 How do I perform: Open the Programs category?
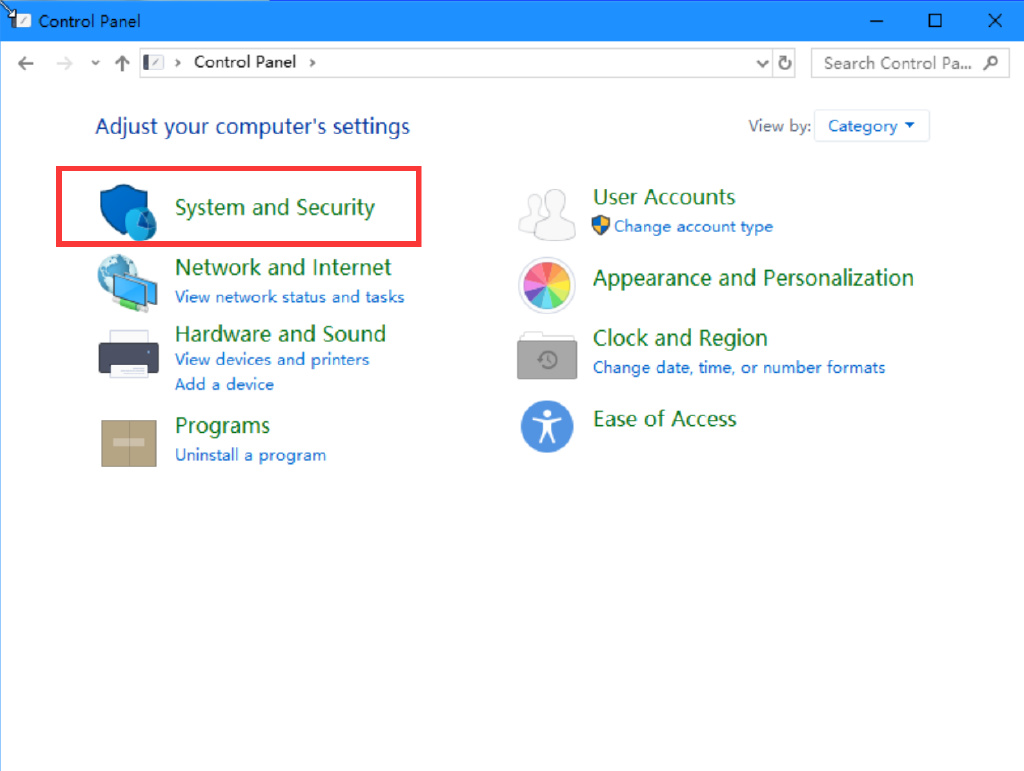[x=222, y=426]
